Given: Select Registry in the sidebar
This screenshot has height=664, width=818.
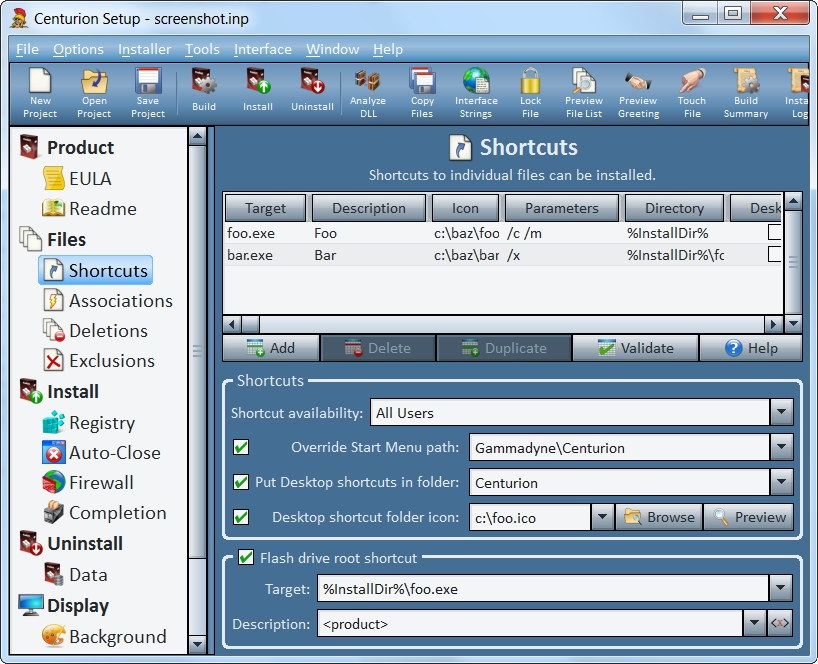Looking at the screenshot, I should click(x=89, y=422).
